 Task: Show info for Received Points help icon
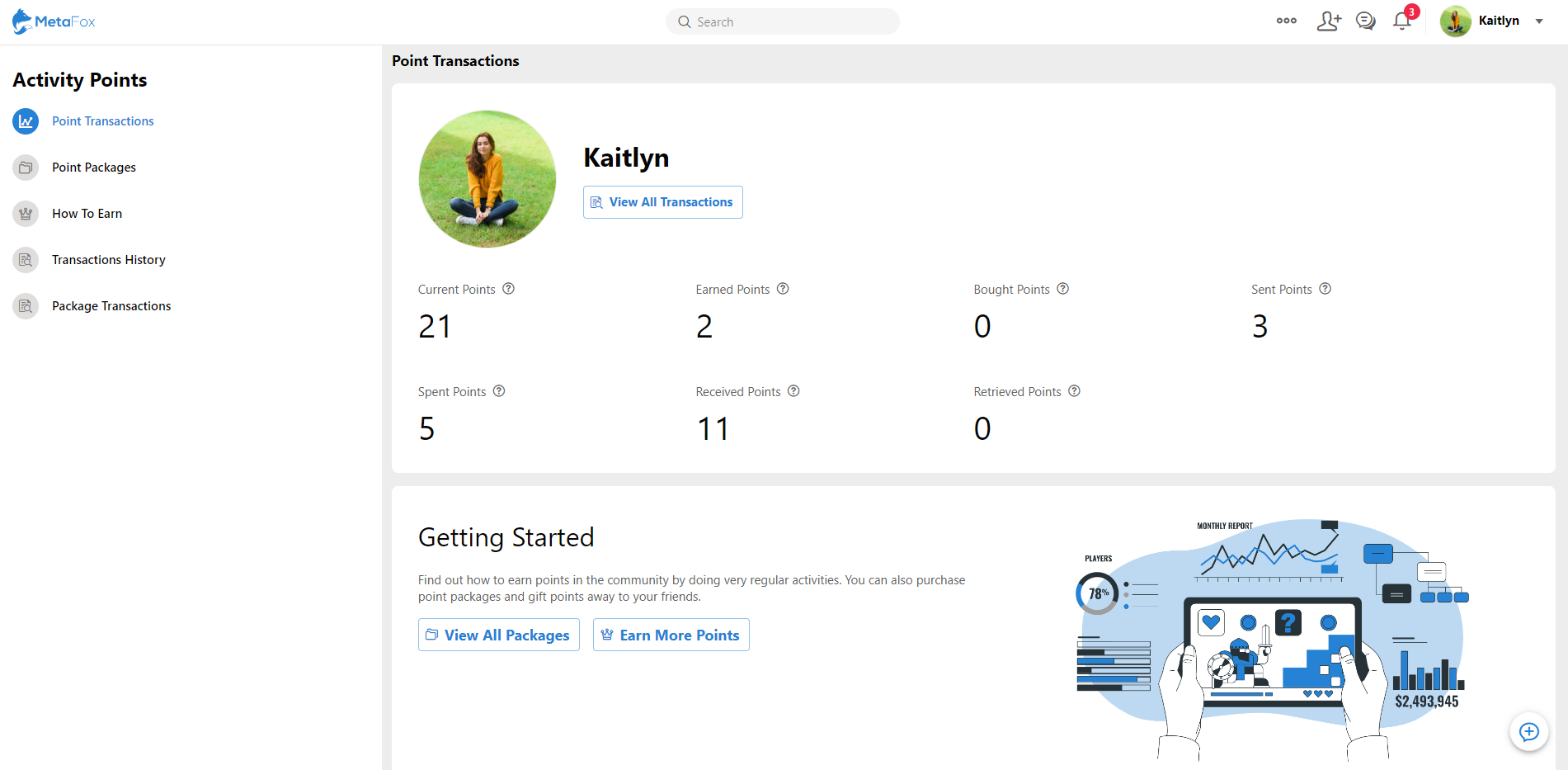[793, 391]
